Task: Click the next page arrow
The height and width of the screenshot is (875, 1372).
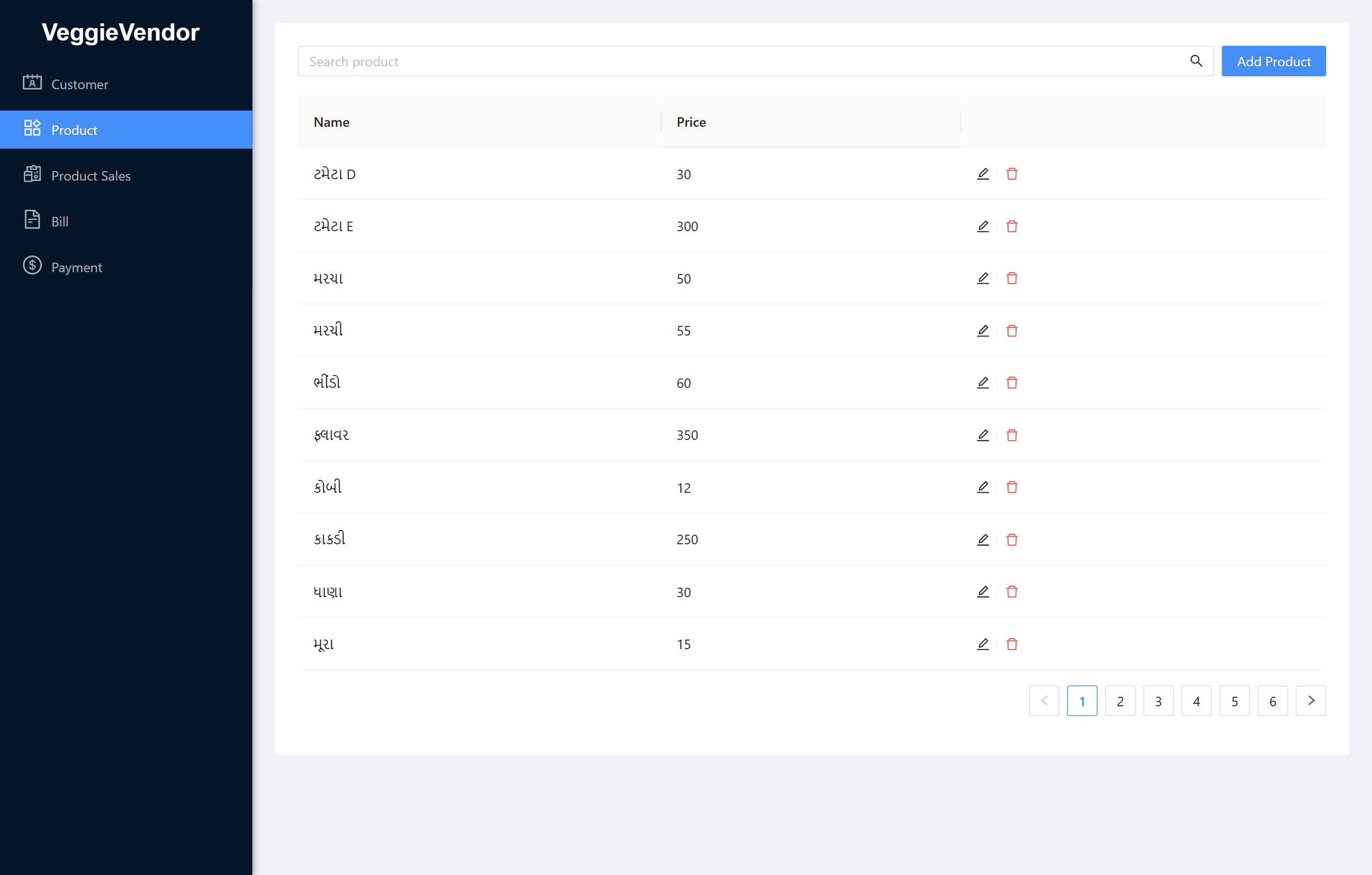Action: [1311, 701]
